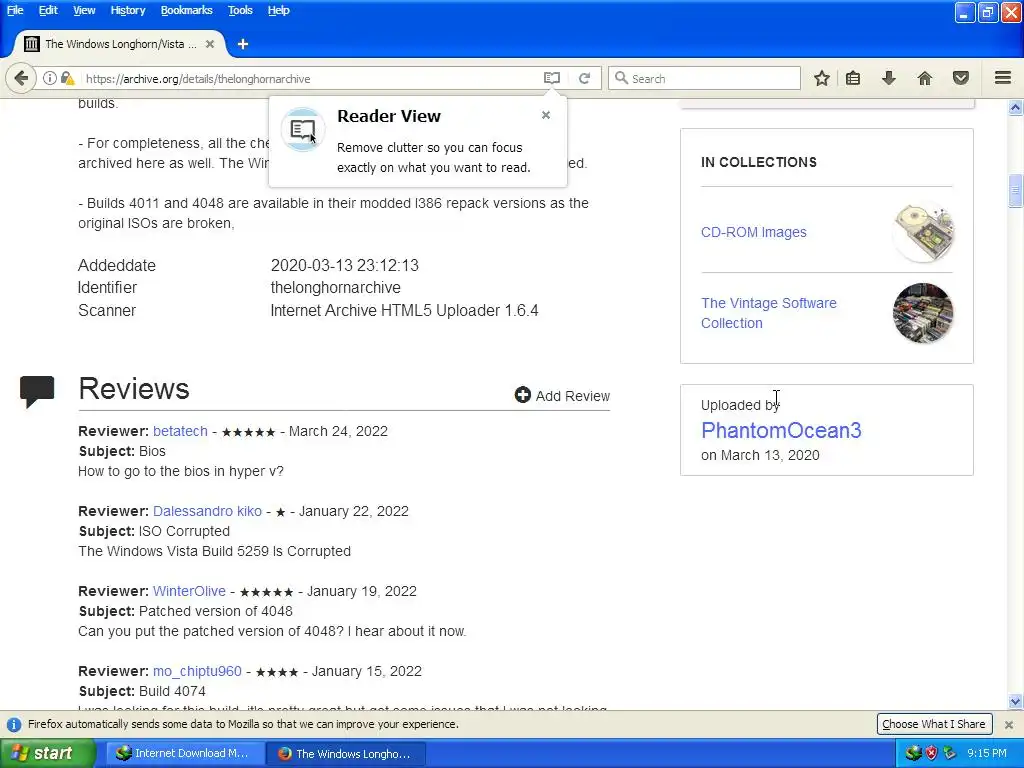Open reviewer Dalessandro kiko profile
This screenshot has height=768, width=1024.
207,511
